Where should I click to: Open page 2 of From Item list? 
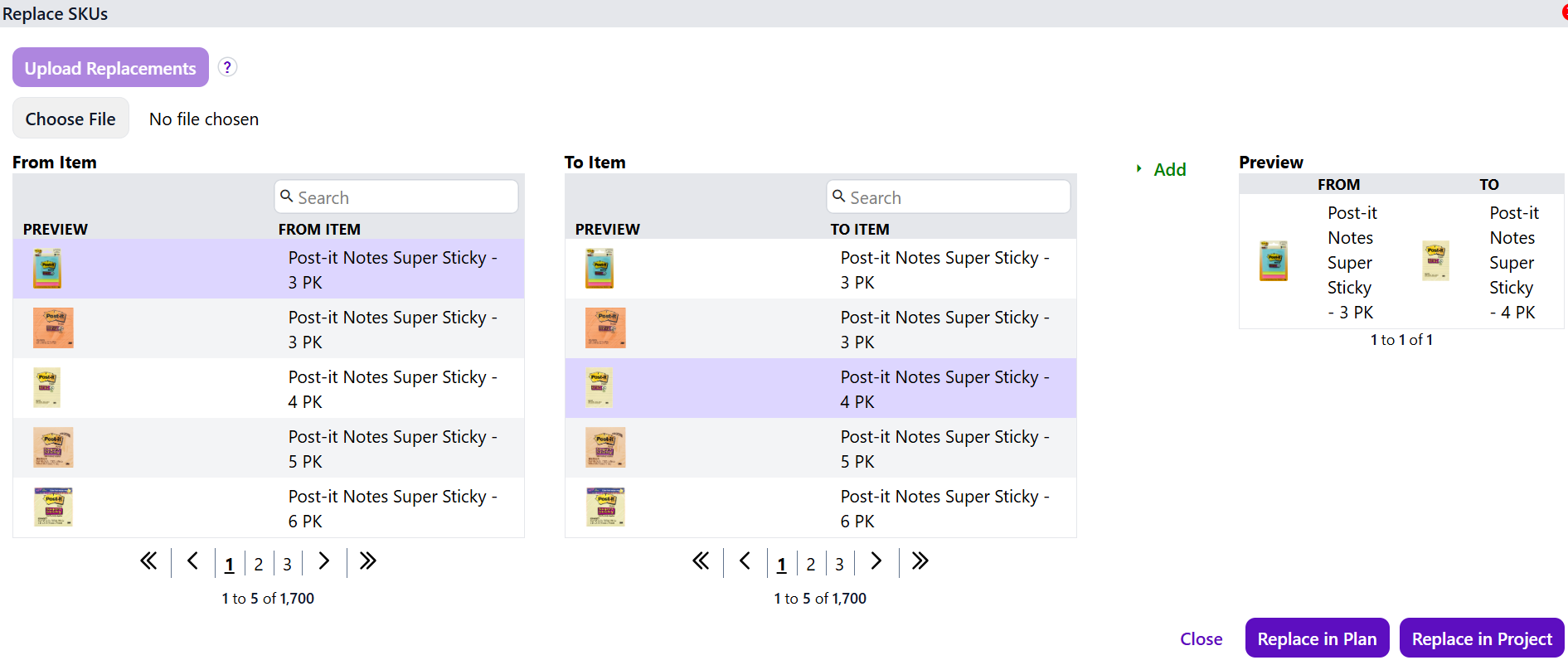(x=259, y=565)
